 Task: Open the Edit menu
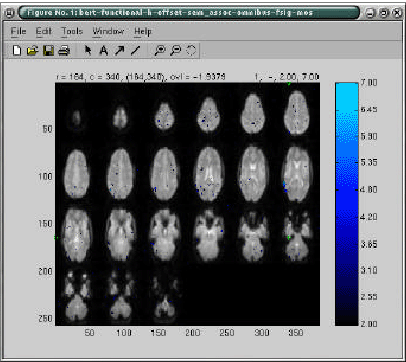tap(44, 31)
